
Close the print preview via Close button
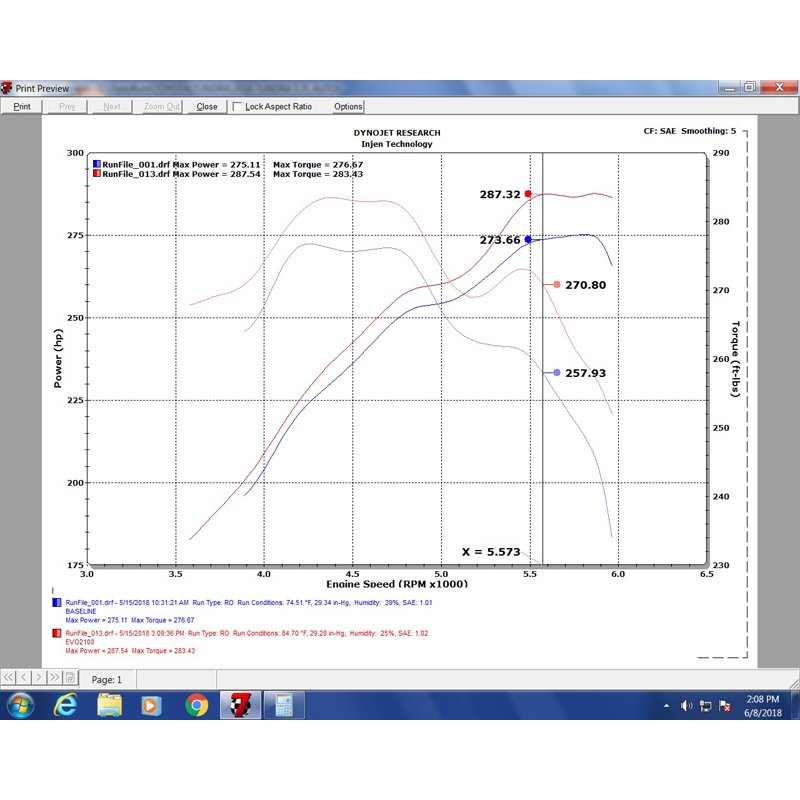(x=207, y=107)
